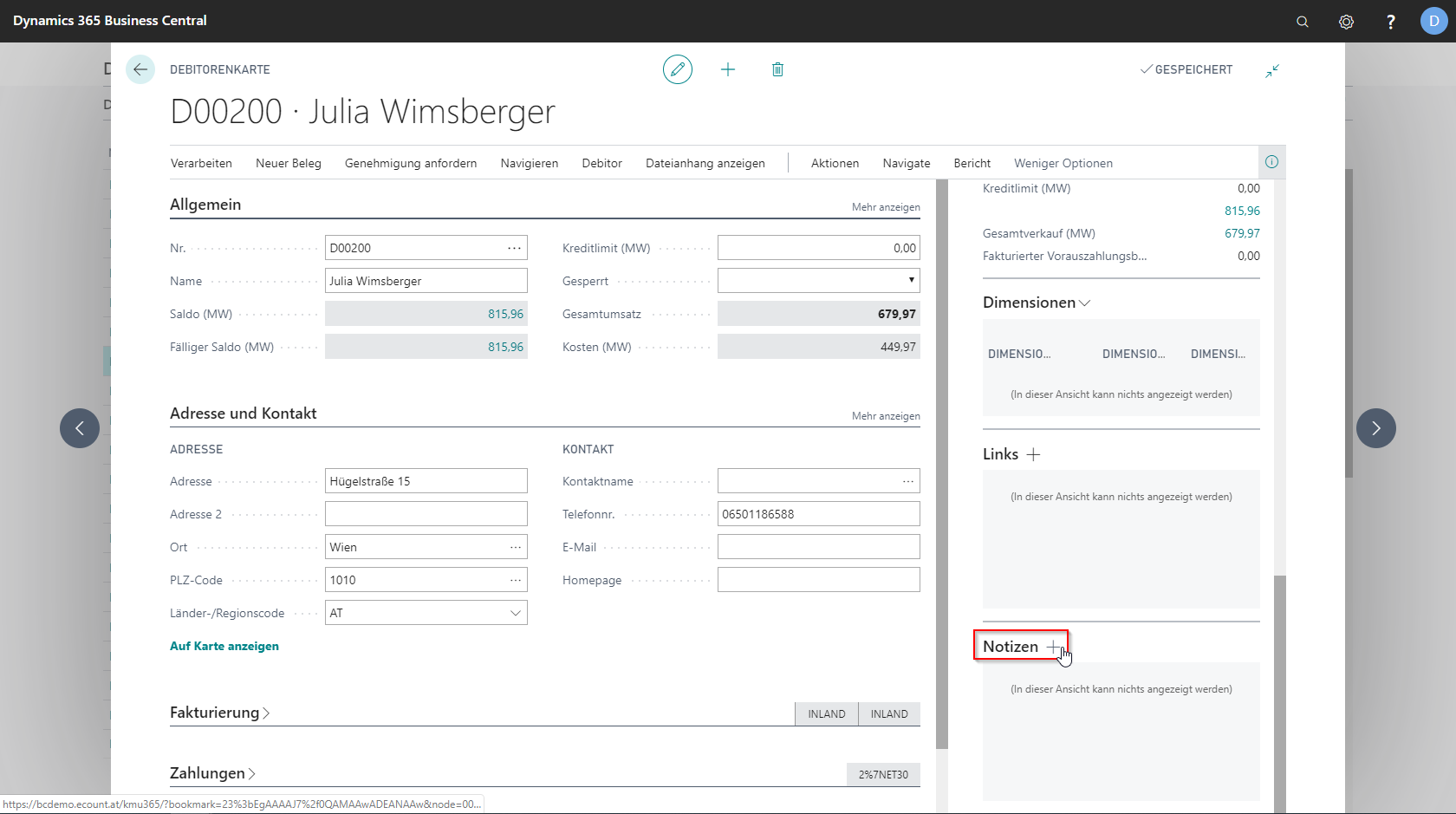The height and width of the screenshot is (814, 1456).
Task: Click the empty Adresse 2 field
Action: click(426, 514)
